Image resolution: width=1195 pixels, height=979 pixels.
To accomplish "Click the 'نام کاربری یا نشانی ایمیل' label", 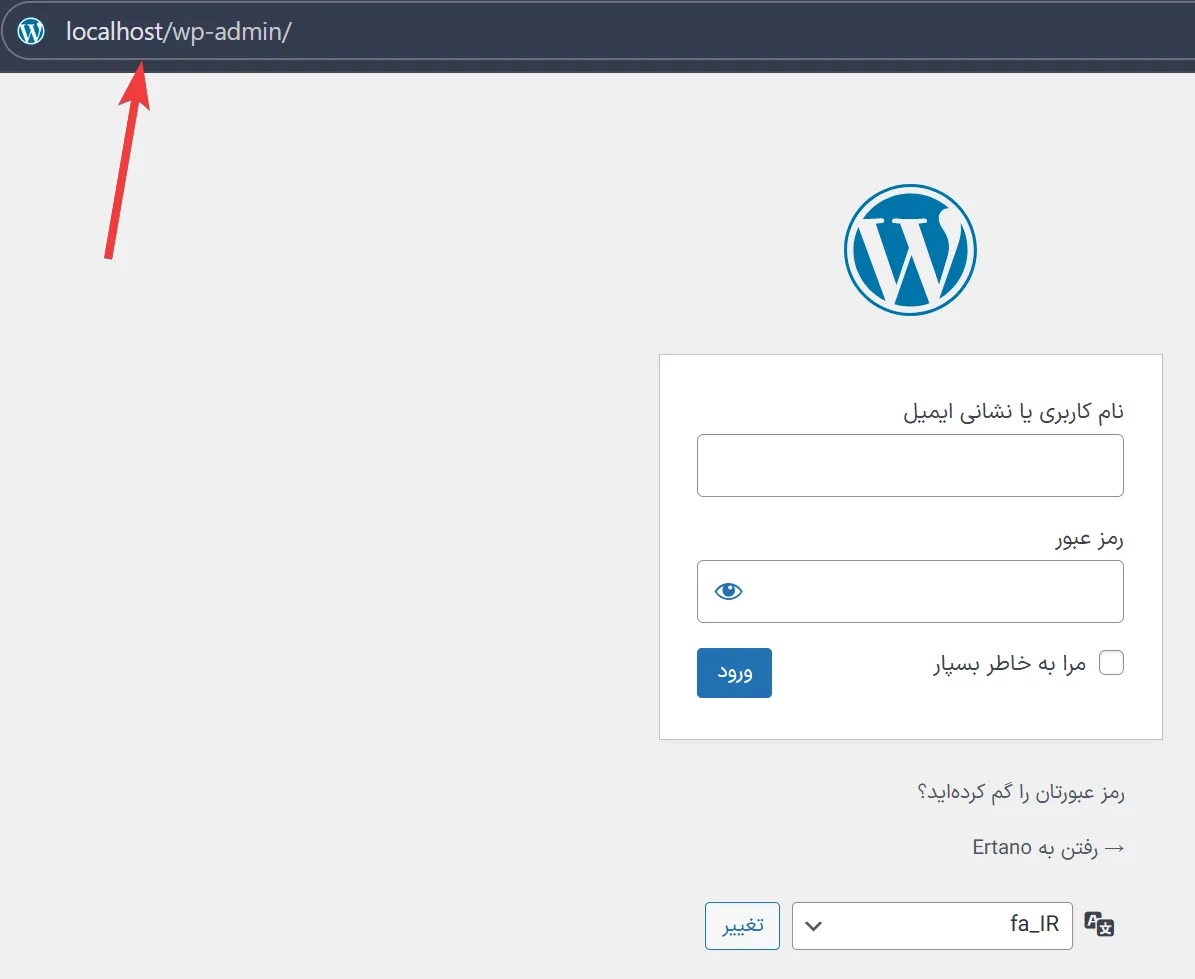I will tap(1014, 411).
